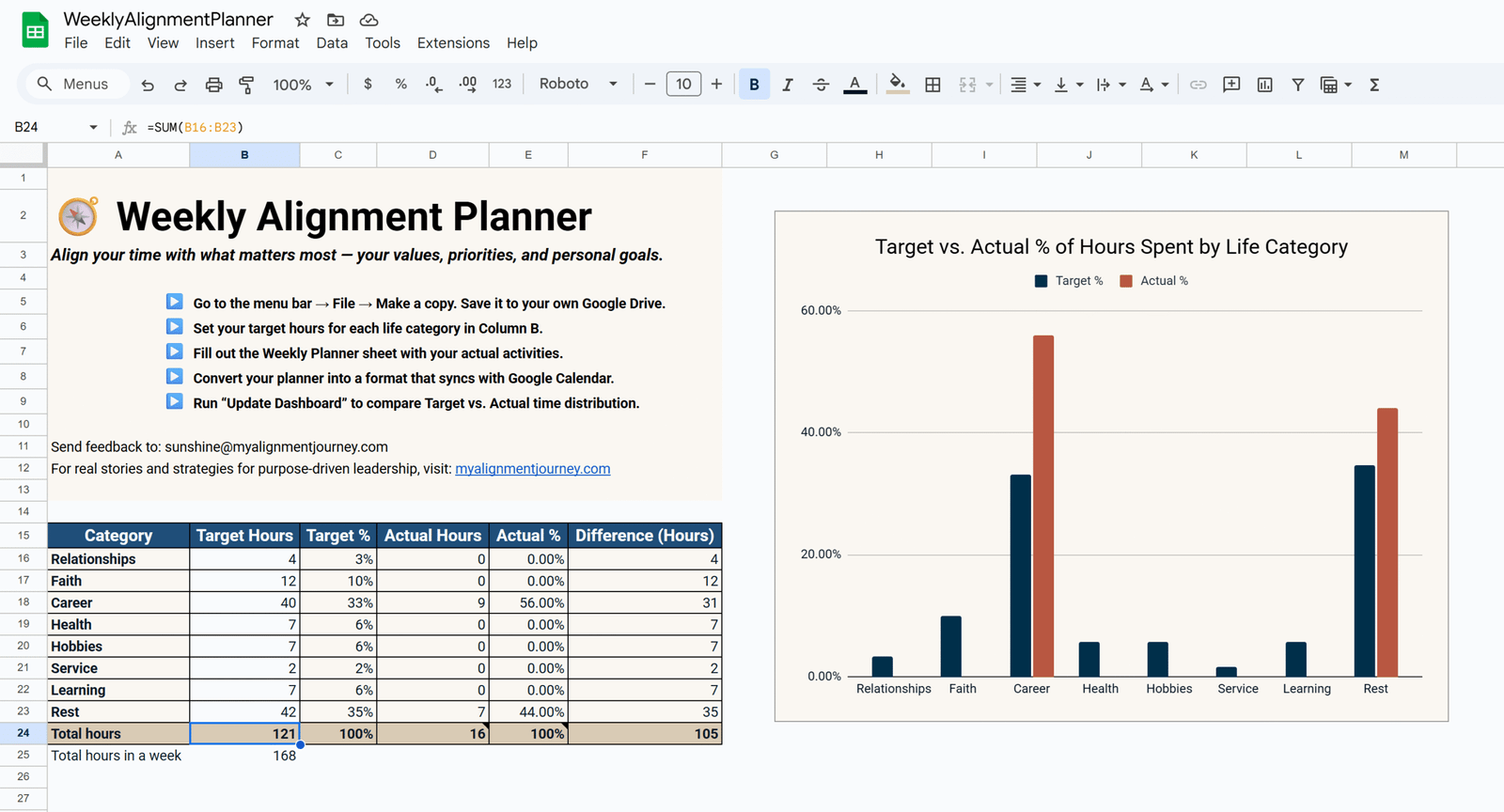Image resolution: width=1504 pixels, height=812 pixels.
Task: Select the paint format roller
Action: tap(246, 85)
